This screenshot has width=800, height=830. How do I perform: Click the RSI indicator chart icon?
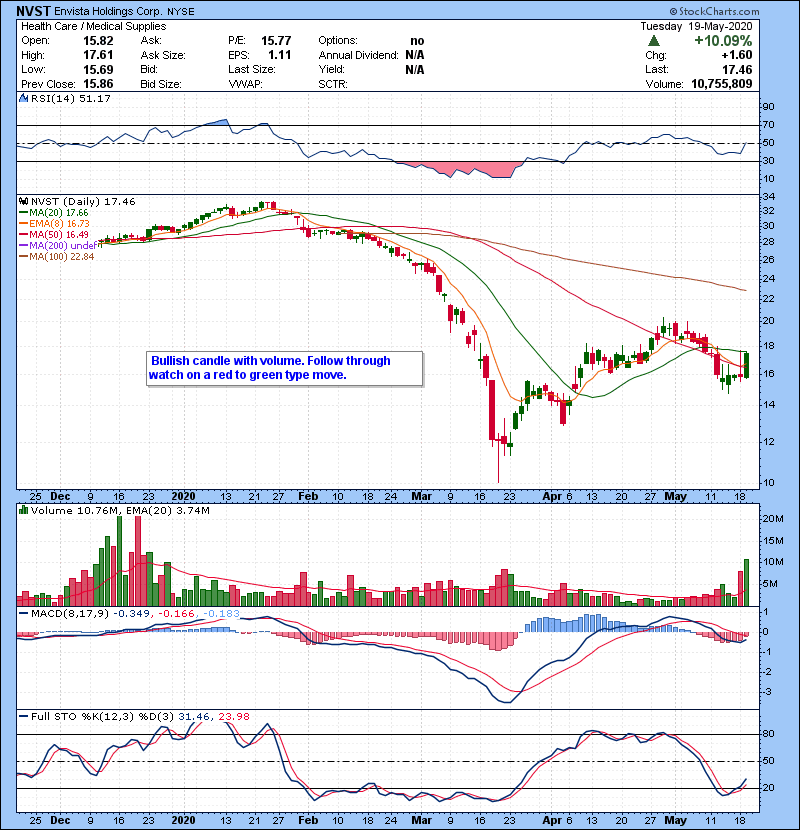click(23, 98)
